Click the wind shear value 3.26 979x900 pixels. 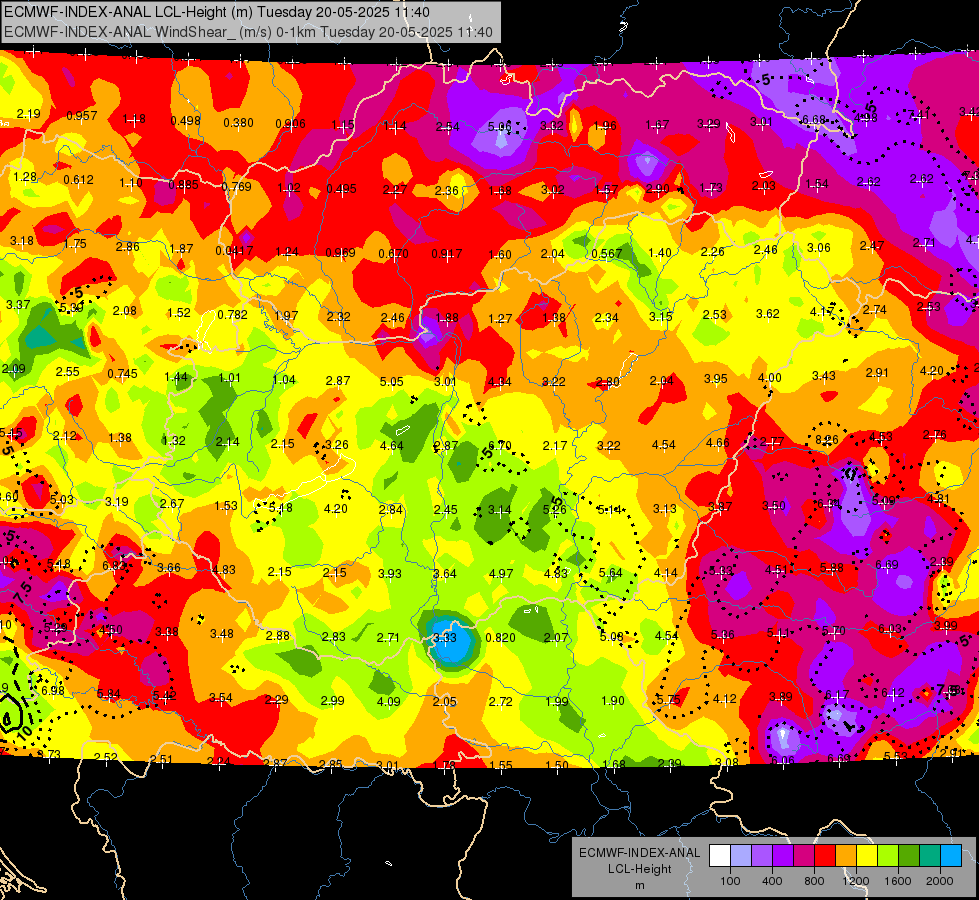pyautogui.click(x=337, y=445)
